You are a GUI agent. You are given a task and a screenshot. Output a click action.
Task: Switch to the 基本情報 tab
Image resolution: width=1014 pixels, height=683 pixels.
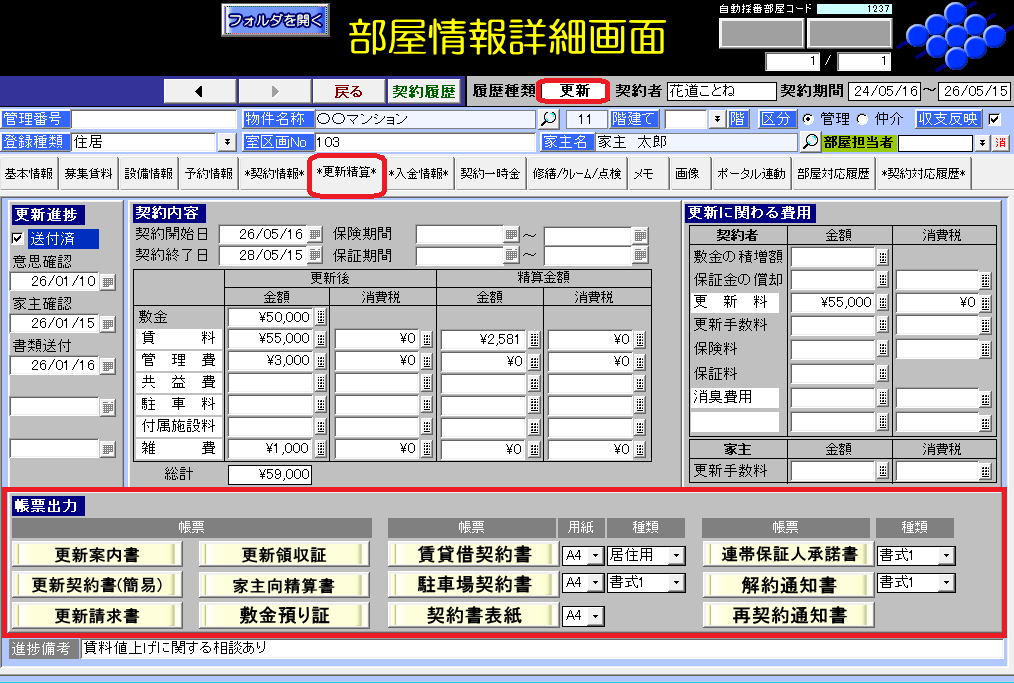[x=29, y=173]
